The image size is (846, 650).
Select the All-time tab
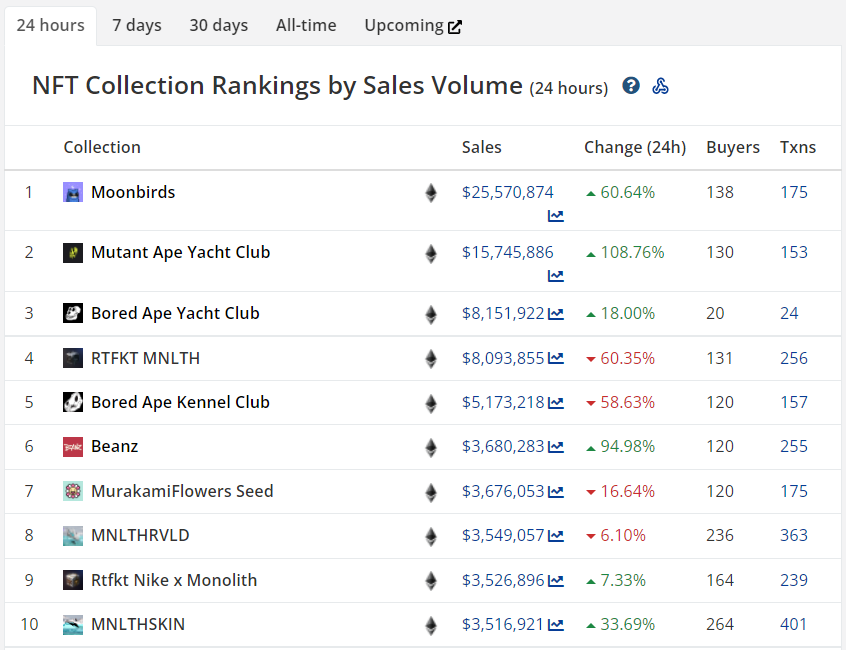(306, 25)
